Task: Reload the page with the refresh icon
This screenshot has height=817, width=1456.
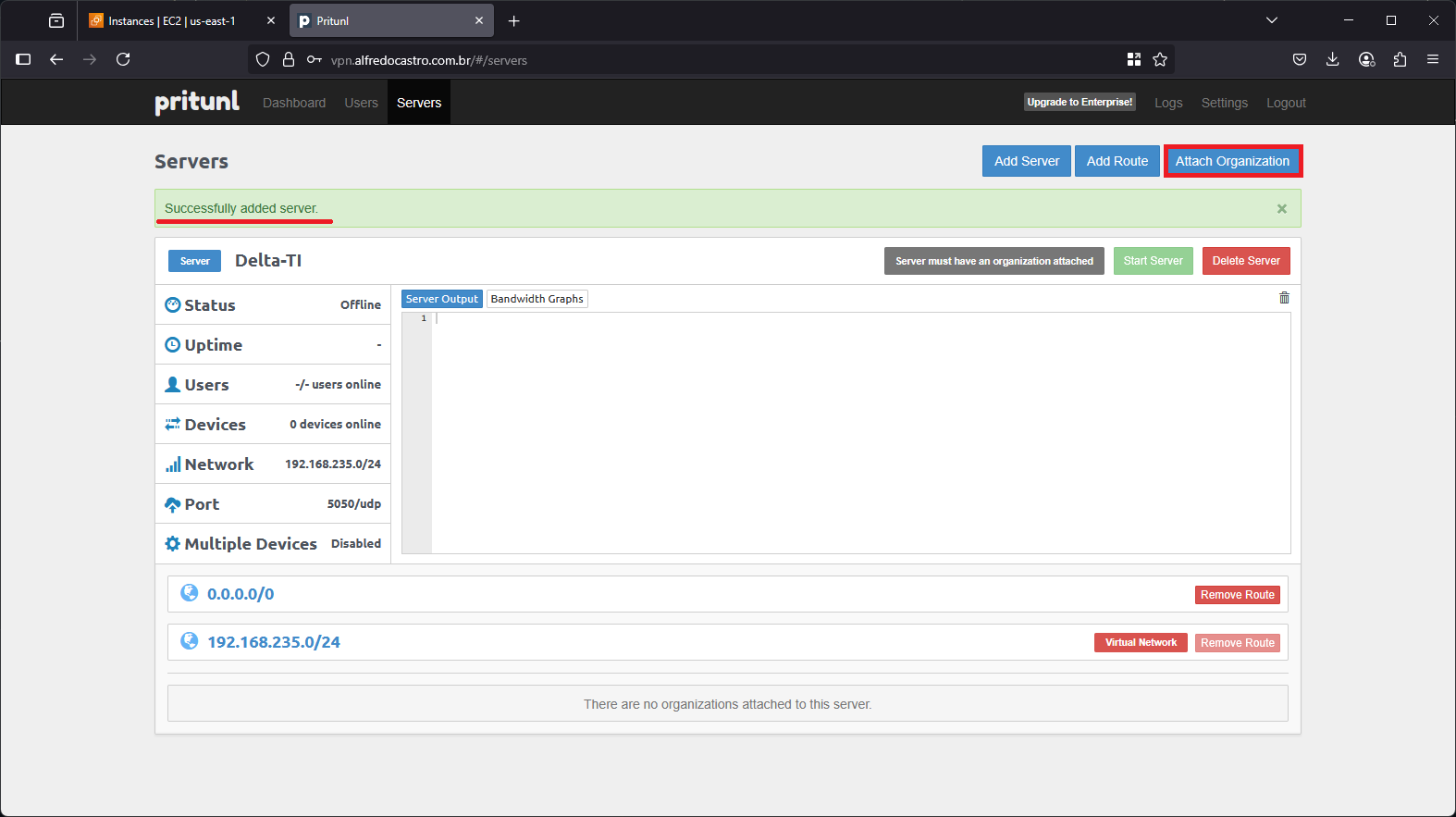Action: pos(123,59)
